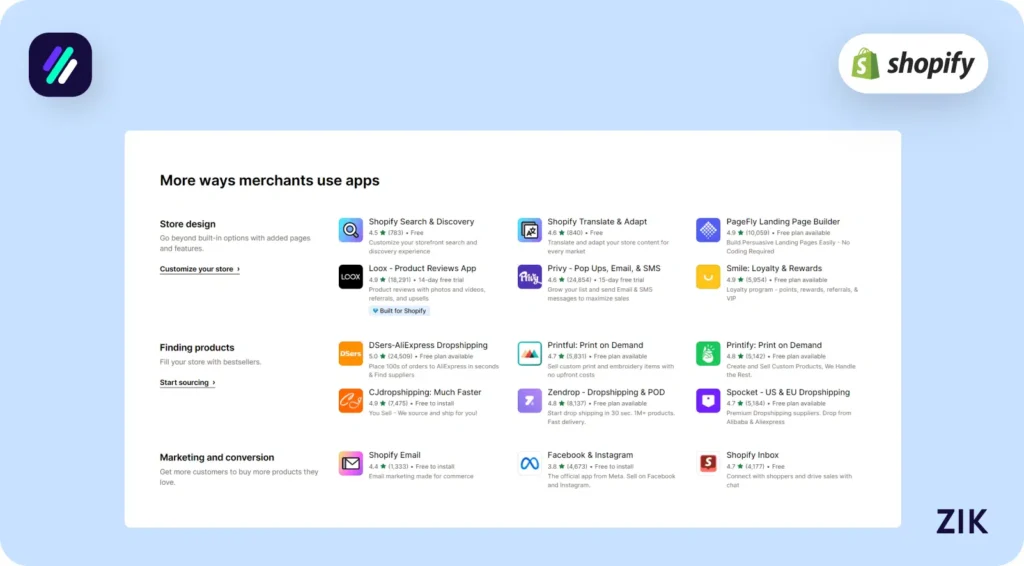Click the Shopify Inbox app icon
The height and width of the screenshot is (566, 1024).
coord(708,463)
